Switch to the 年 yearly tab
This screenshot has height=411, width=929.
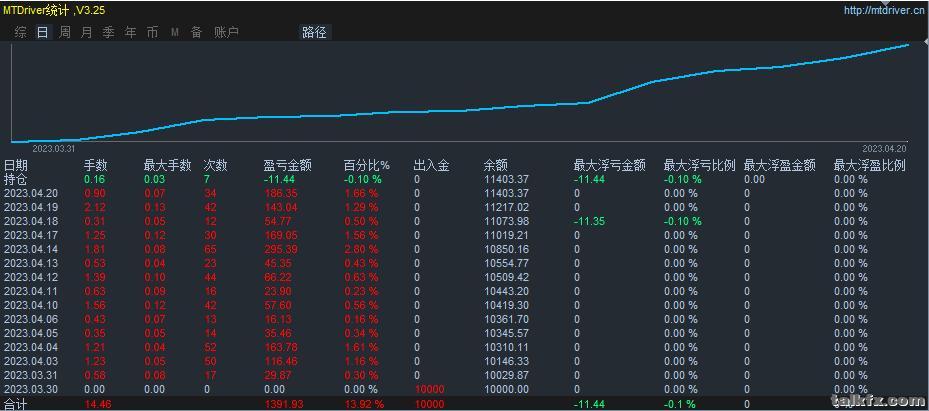click(x=130, y=33)
